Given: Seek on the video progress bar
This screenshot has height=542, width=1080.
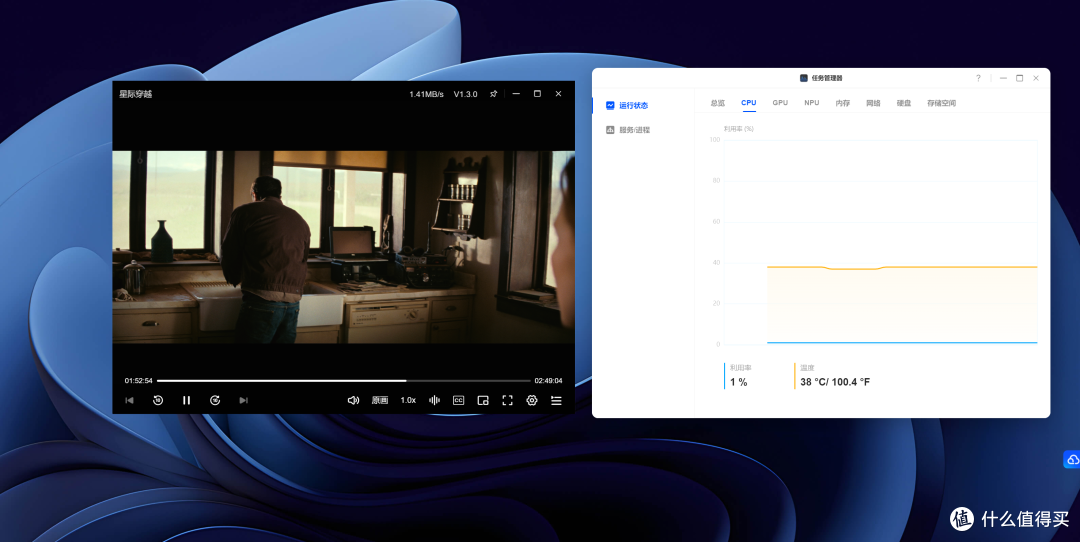Looking at the screenshot, I should (x=343, y=380).
